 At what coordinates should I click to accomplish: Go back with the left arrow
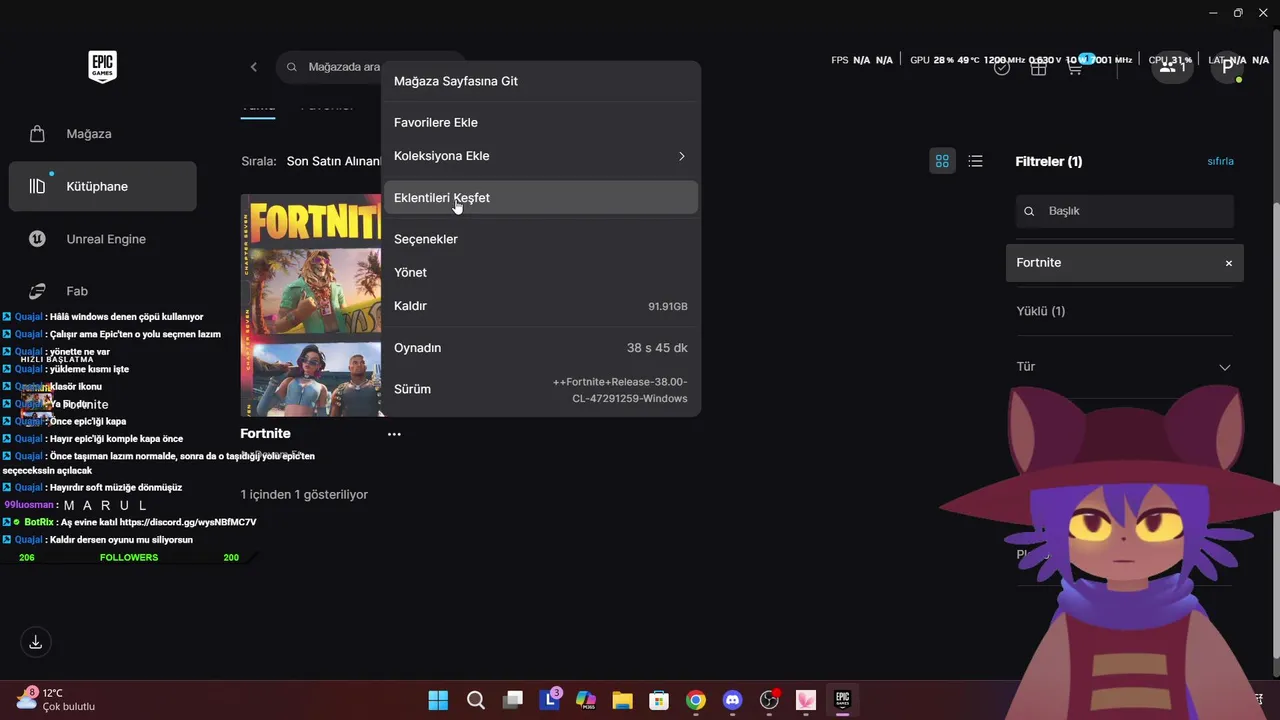click(254, 67)
